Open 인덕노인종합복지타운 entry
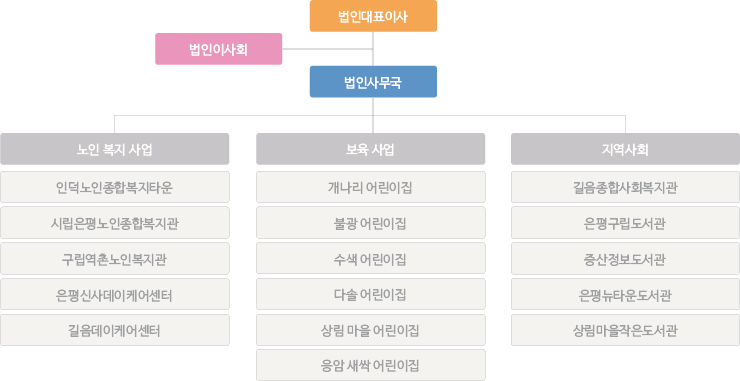The image size is (740, 381). (115, 187)
